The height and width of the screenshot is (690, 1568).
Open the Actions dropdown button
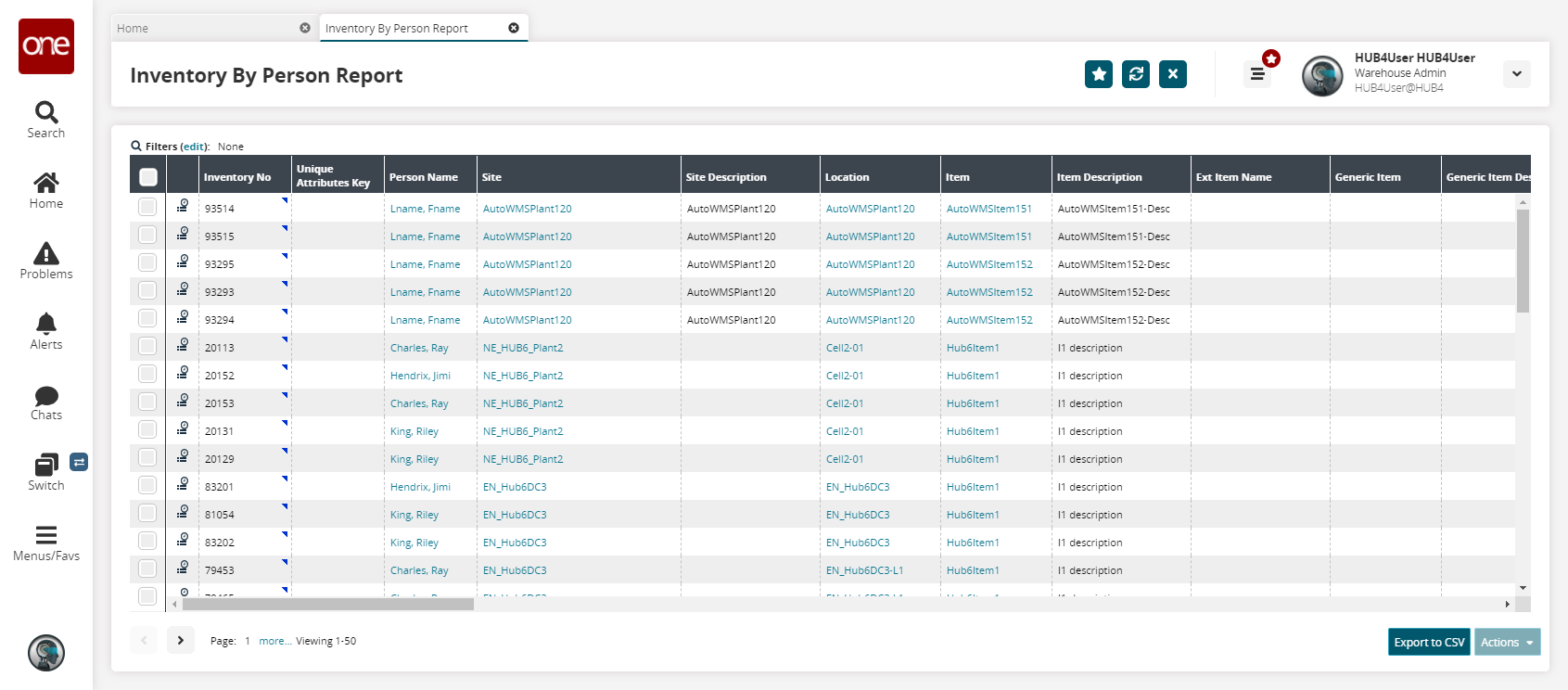pyautogui.click(x=1507, y=642)
